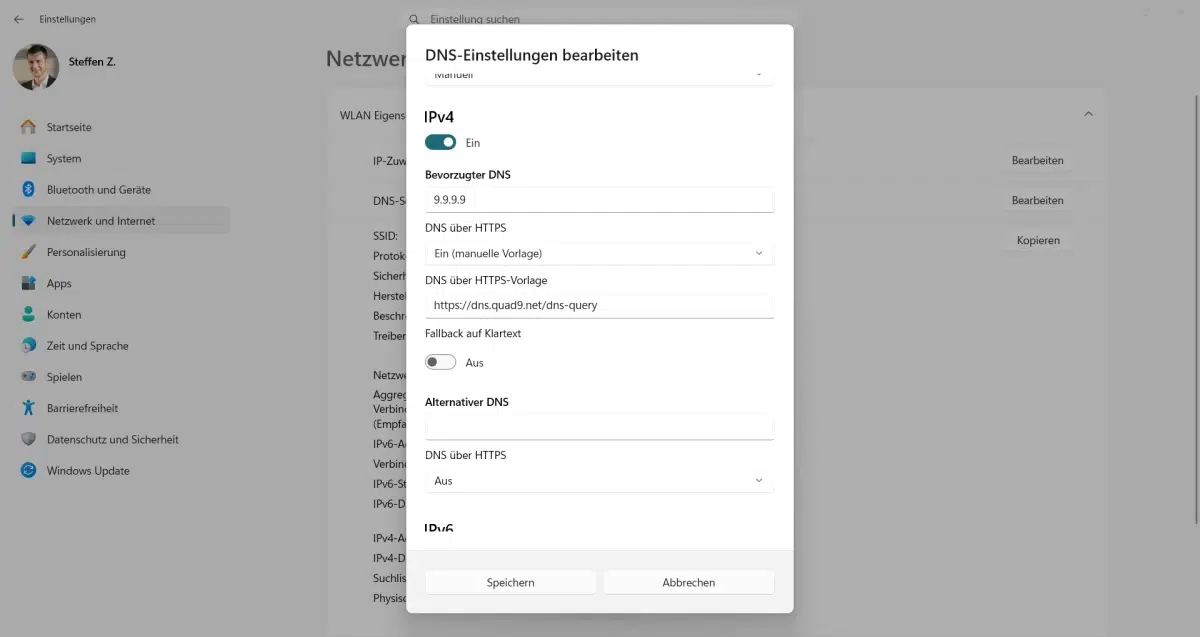Open Datenschutz und Sicherheit shield icon

point(28,439)
